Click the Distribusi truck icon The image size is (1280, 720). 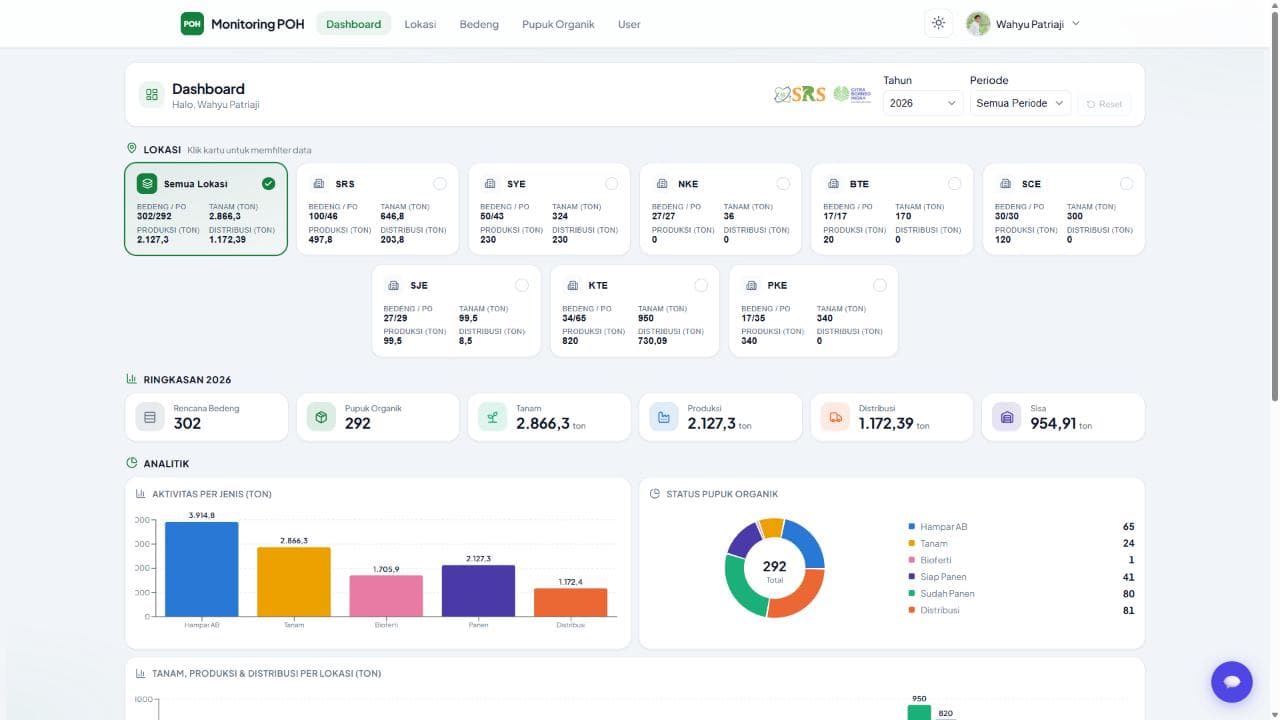click(836, 417)
